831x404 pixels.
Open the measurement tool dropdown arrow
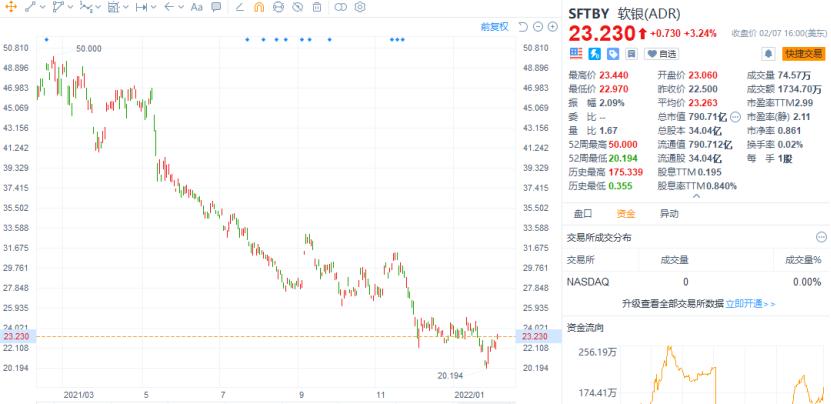[x=125, y=7]
